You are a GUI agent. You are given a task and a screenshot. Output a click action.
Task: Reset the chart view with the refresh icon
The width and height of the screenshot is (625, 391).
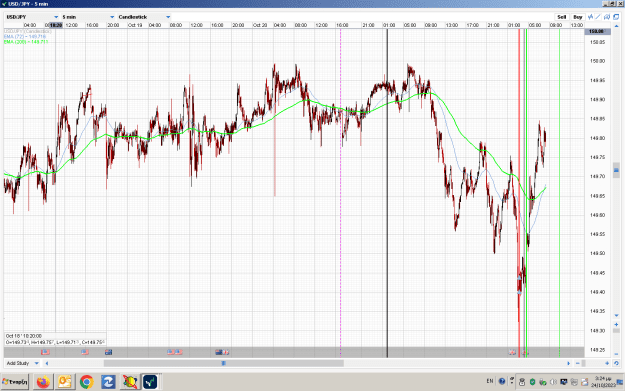coord(616,363)
